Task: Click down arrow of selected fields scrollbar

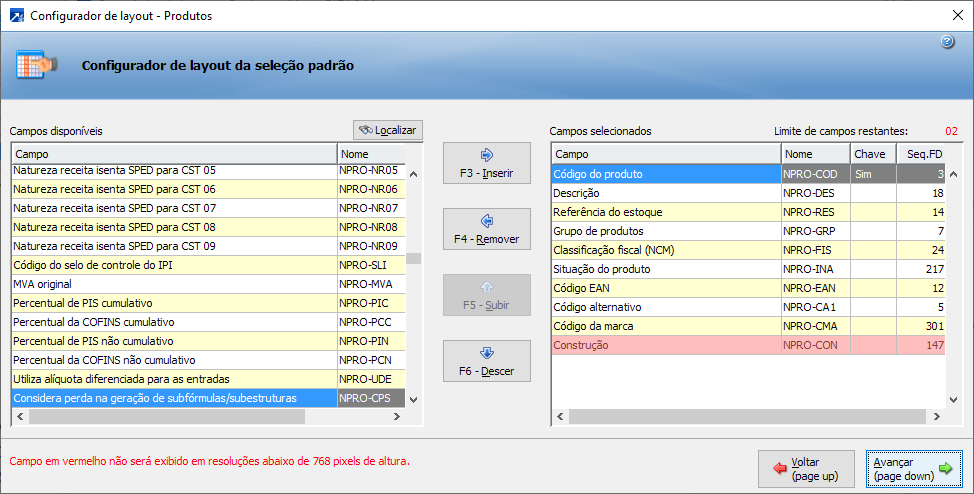Action: (x=954, y=400)
